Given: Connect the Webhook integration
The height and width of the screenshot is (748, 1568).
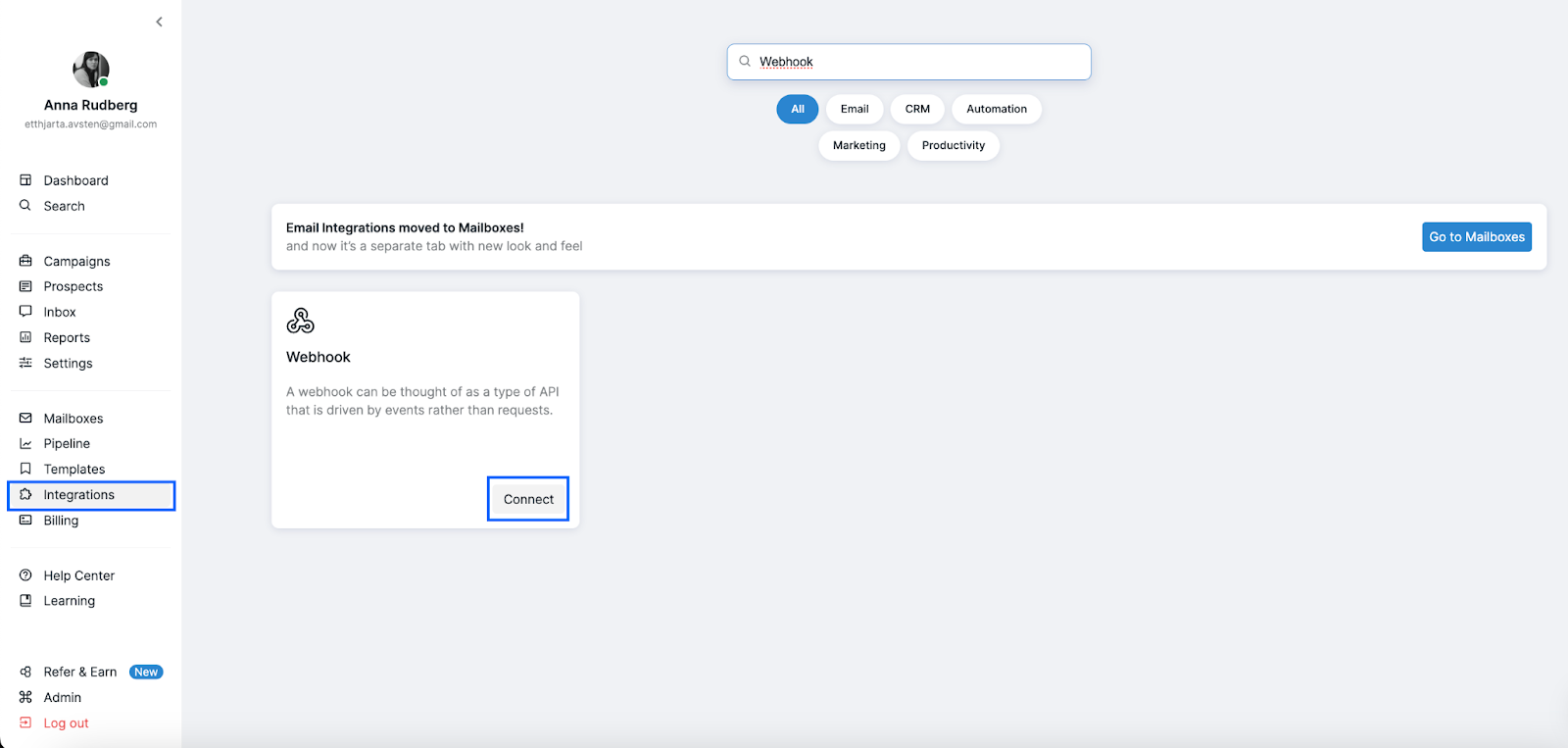Looking at the screenshot, I should click(528, 499).
